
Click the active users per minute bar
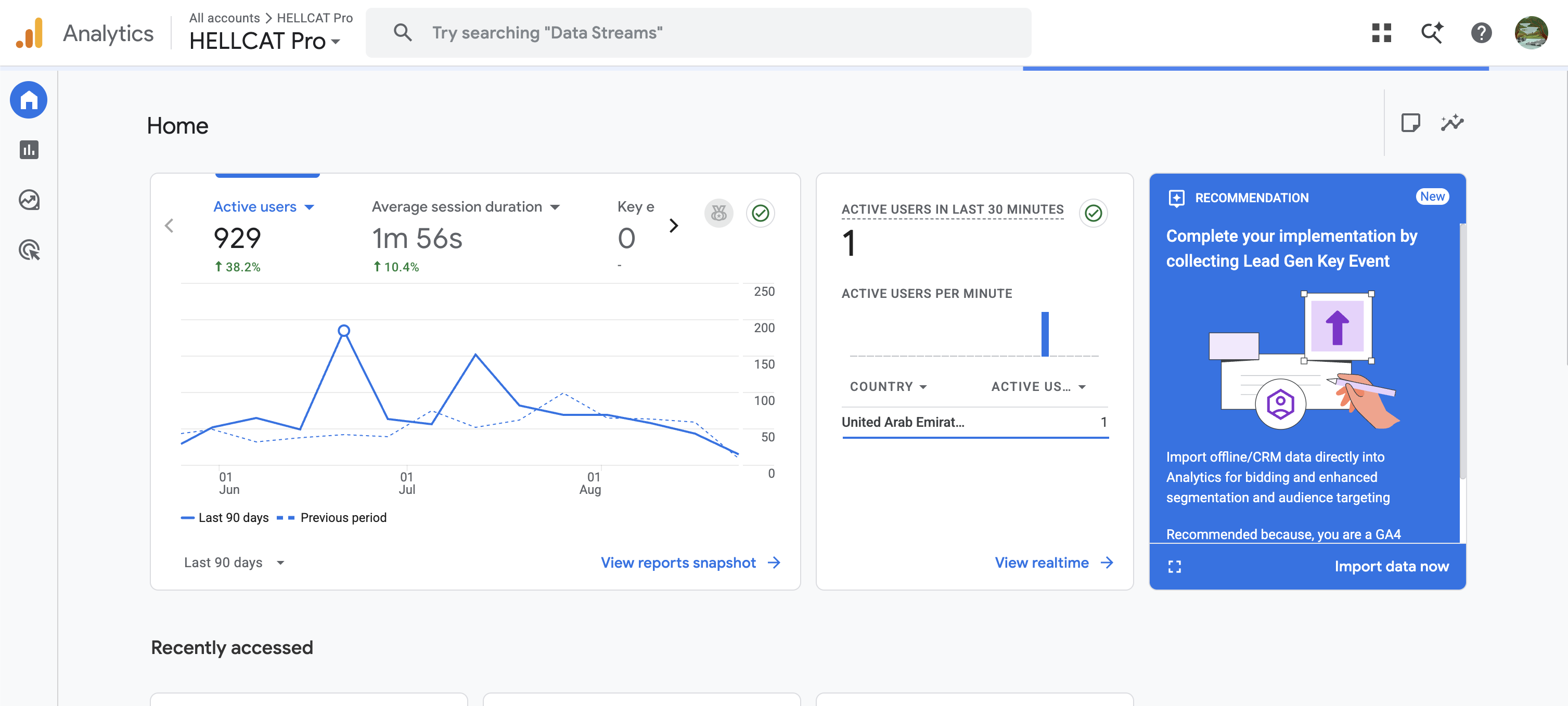[1045, 334]
